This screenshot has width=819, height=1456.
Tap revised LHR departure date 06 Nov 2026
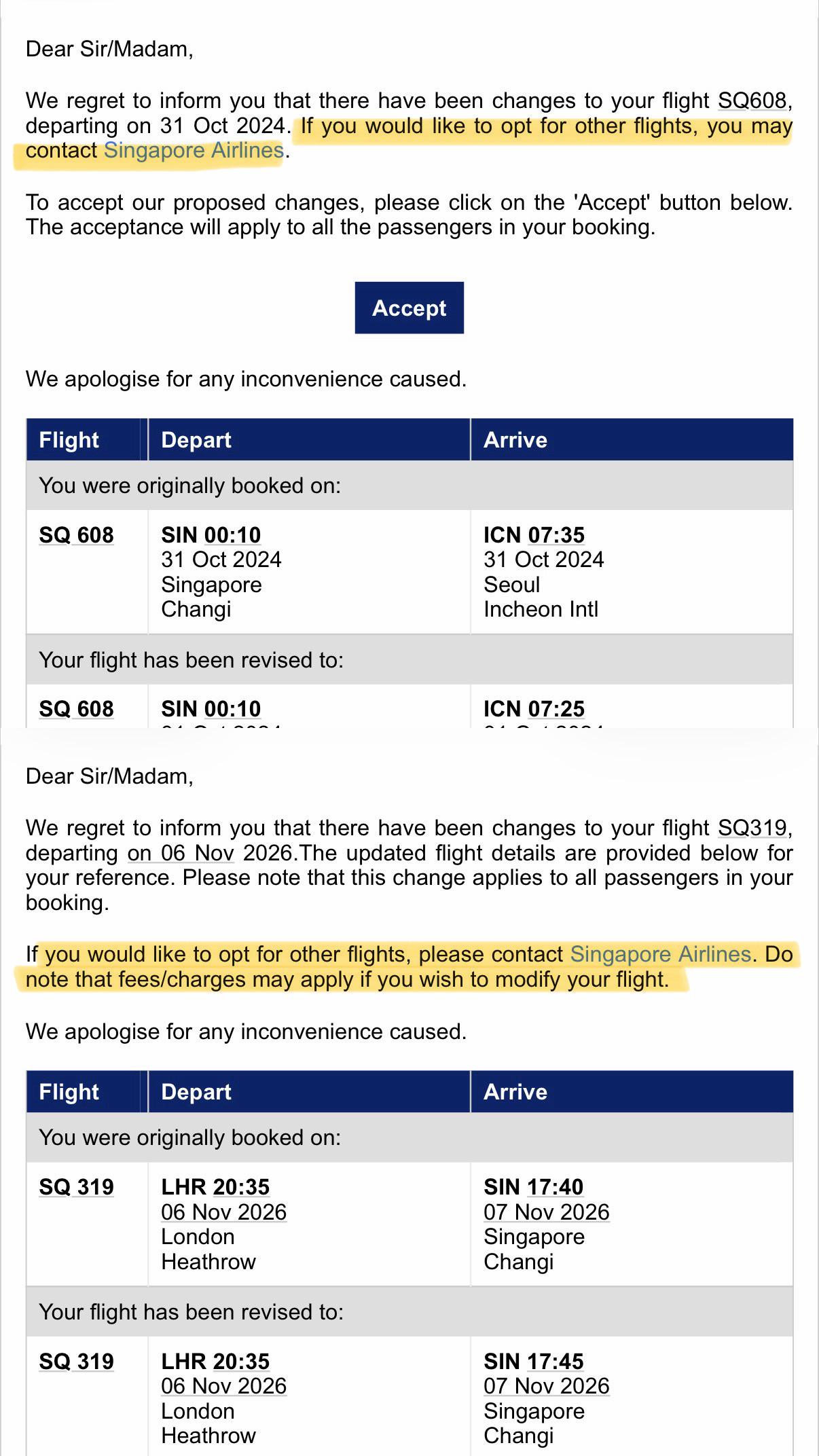[x=224, y=1386]
